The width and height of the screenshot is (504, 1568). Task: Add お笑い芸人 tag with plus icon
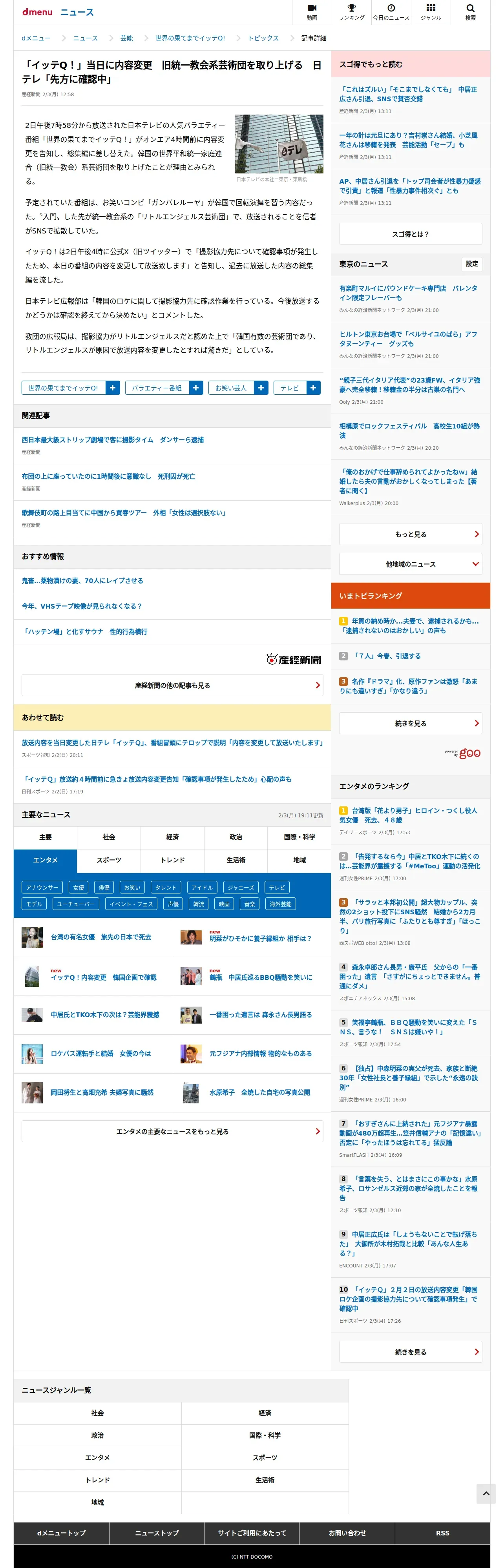(261, 388)
